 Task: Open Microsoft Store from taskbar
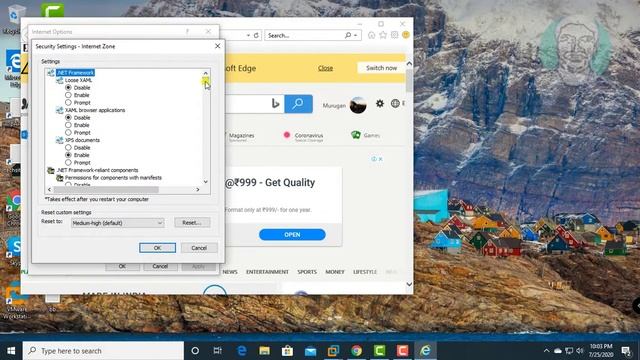click(287, 351)
